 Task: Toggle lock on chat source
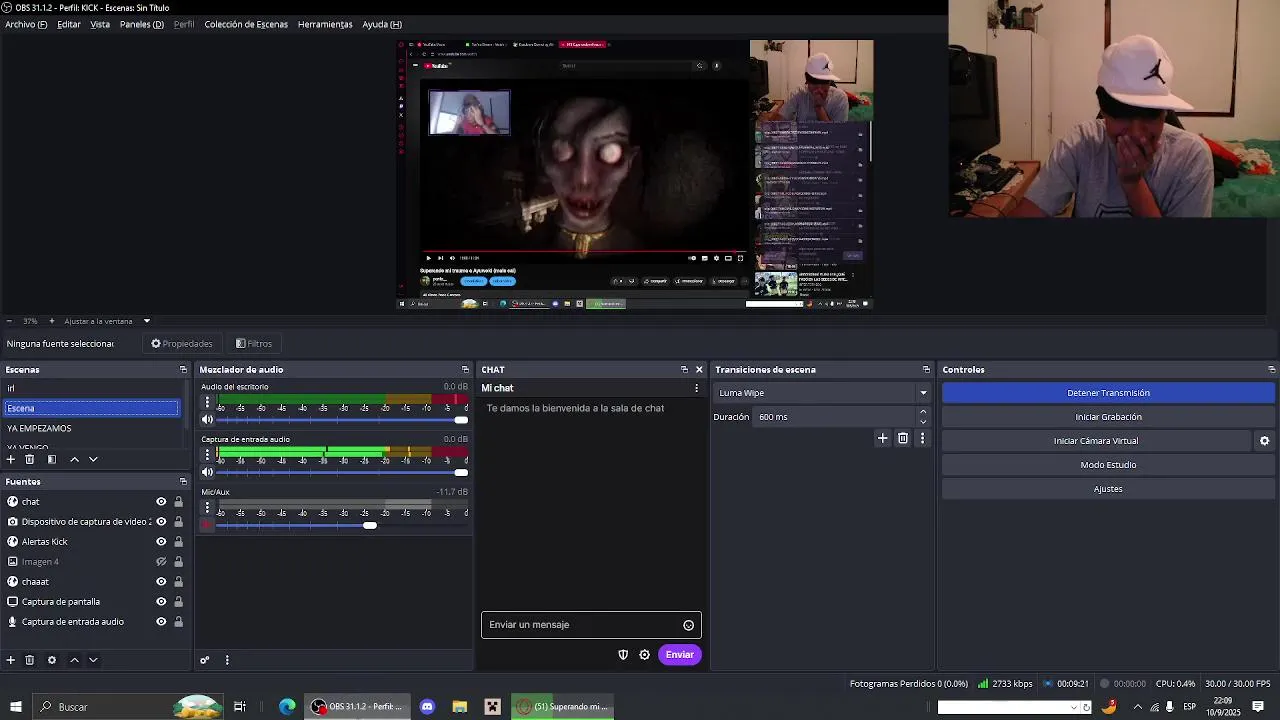pos(179,502)
